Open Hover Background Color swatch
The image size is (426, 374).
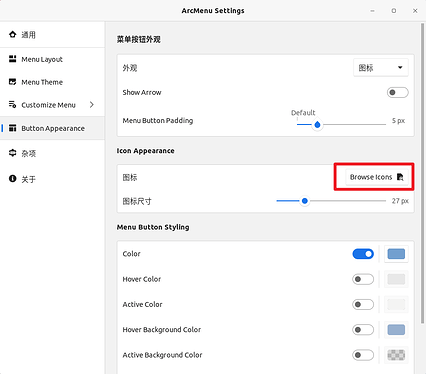pyautogui.click(x=396, y=330)
